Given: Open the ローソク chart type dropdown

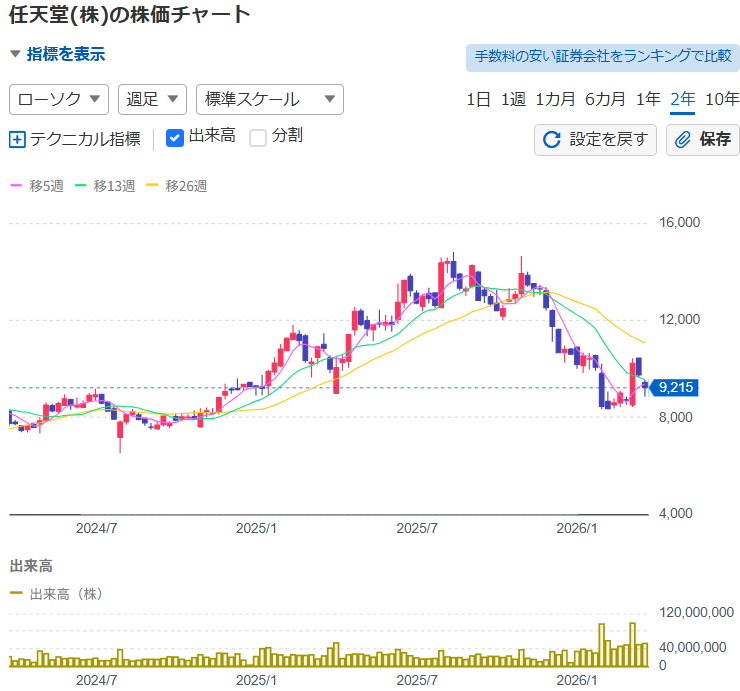Looking at the screenshot, I should [59, 99].
